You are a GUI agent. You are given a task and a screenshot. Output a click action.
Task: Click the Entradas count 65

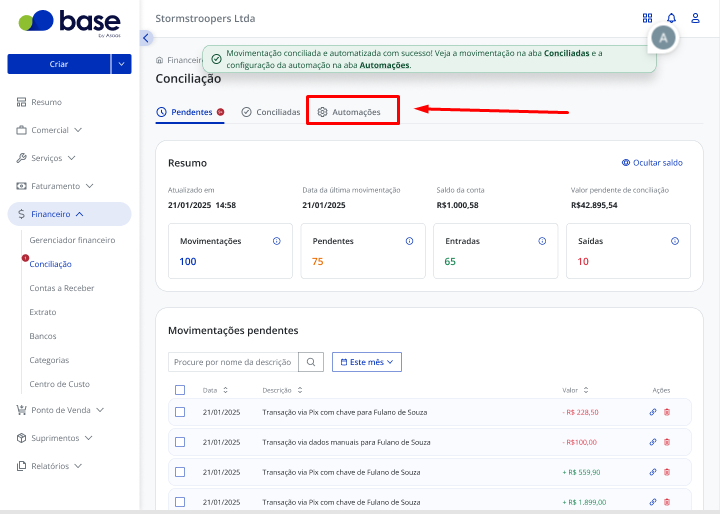pos(450,261)
